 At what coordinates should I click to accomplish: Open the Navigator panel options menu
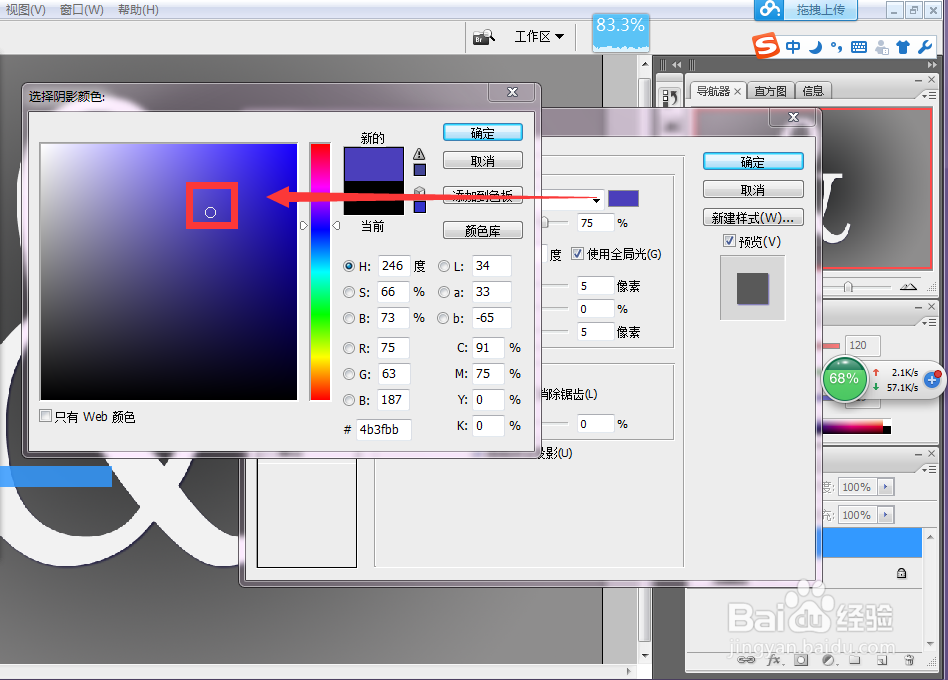pyautogui.click(x=929, y=96)
